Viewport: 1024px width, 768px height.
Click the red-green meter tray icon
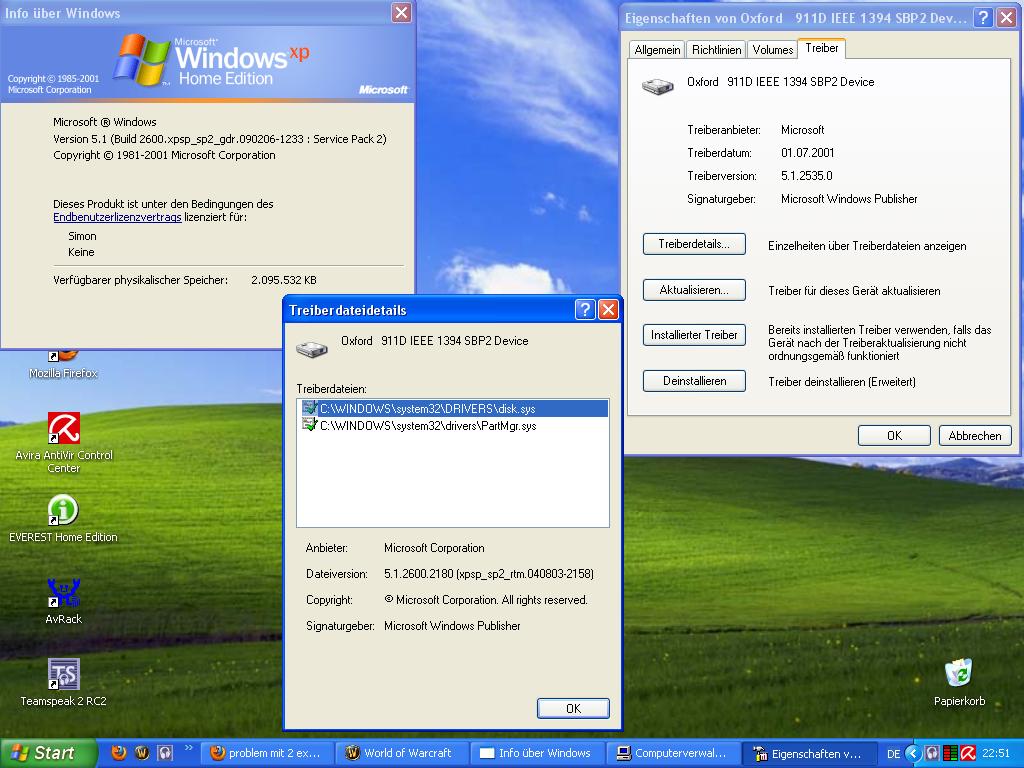[950, 753]
